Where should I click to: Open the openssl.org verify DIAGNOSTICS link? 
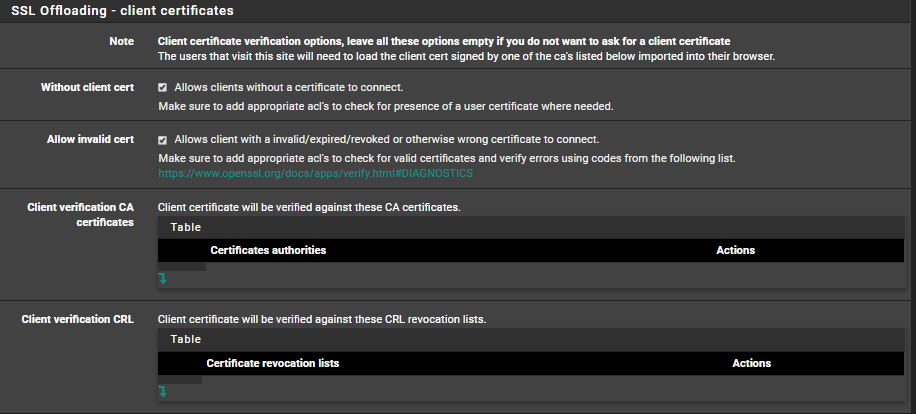pos(315,173)
